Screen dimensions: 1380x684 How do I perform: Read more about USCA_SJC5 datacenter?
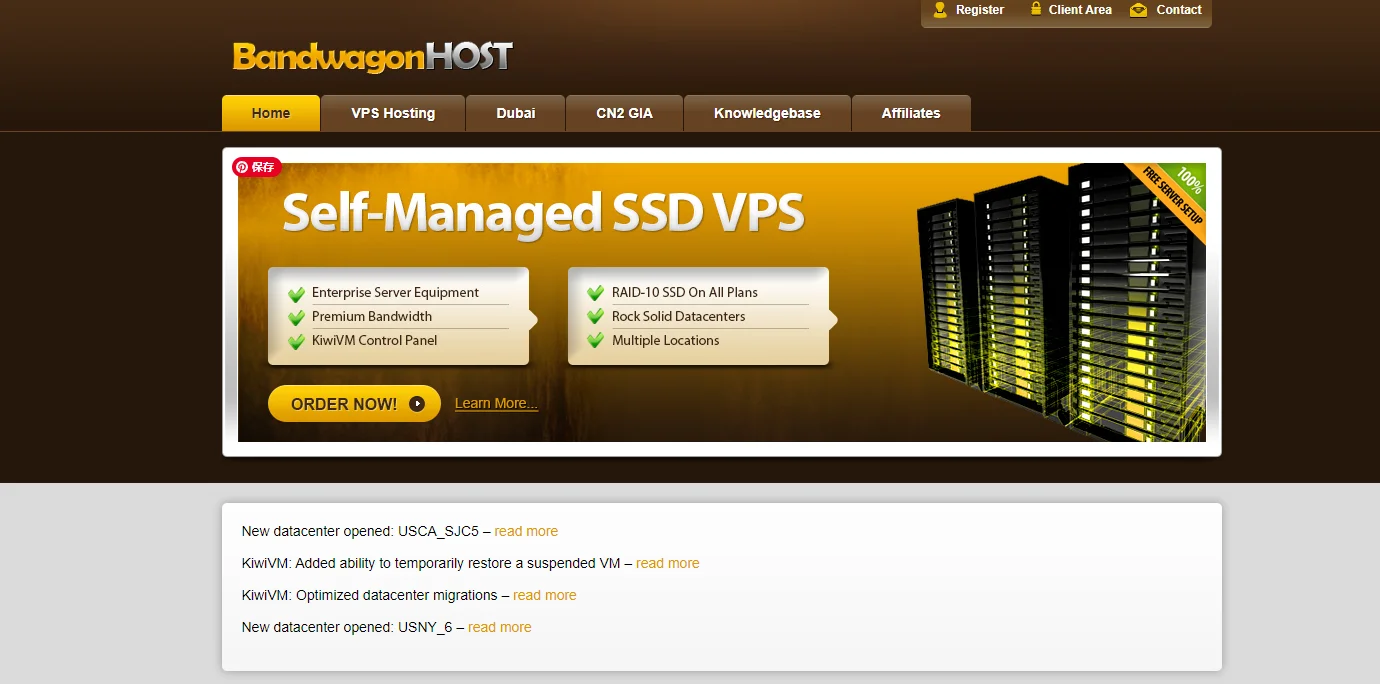526,531
